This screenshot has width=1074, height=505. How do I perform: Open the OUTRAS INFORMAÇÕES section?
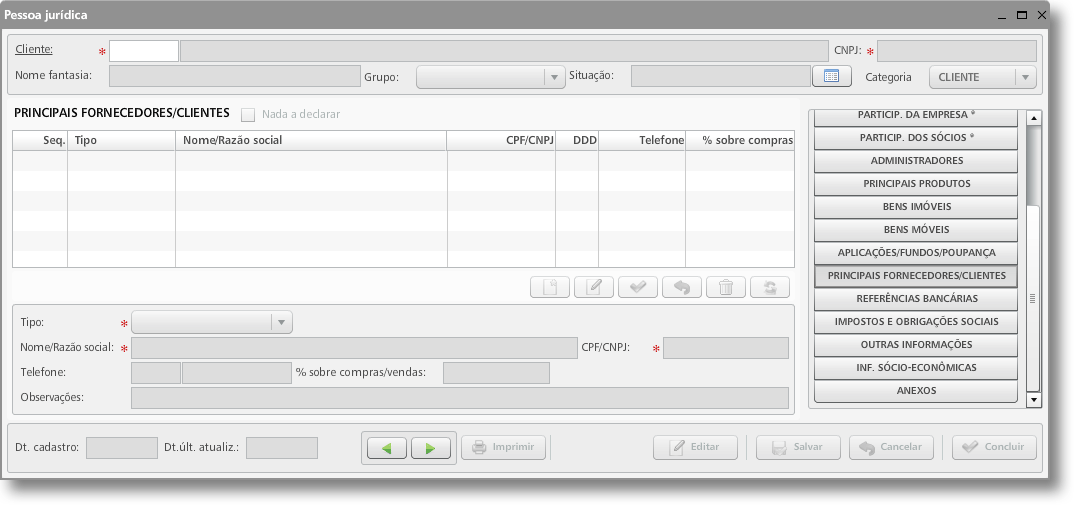[x=916, y=345]
